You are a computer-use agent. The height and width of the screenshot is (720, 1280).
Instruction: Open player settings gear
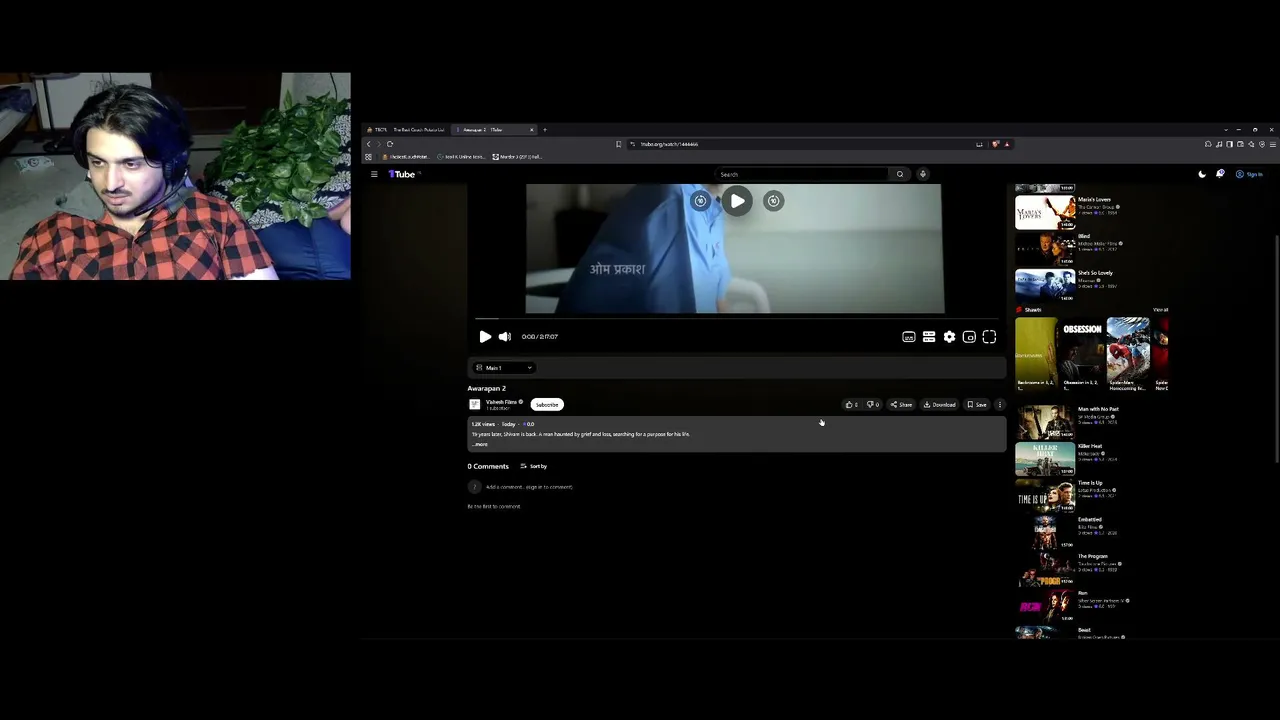coord(949,337)
